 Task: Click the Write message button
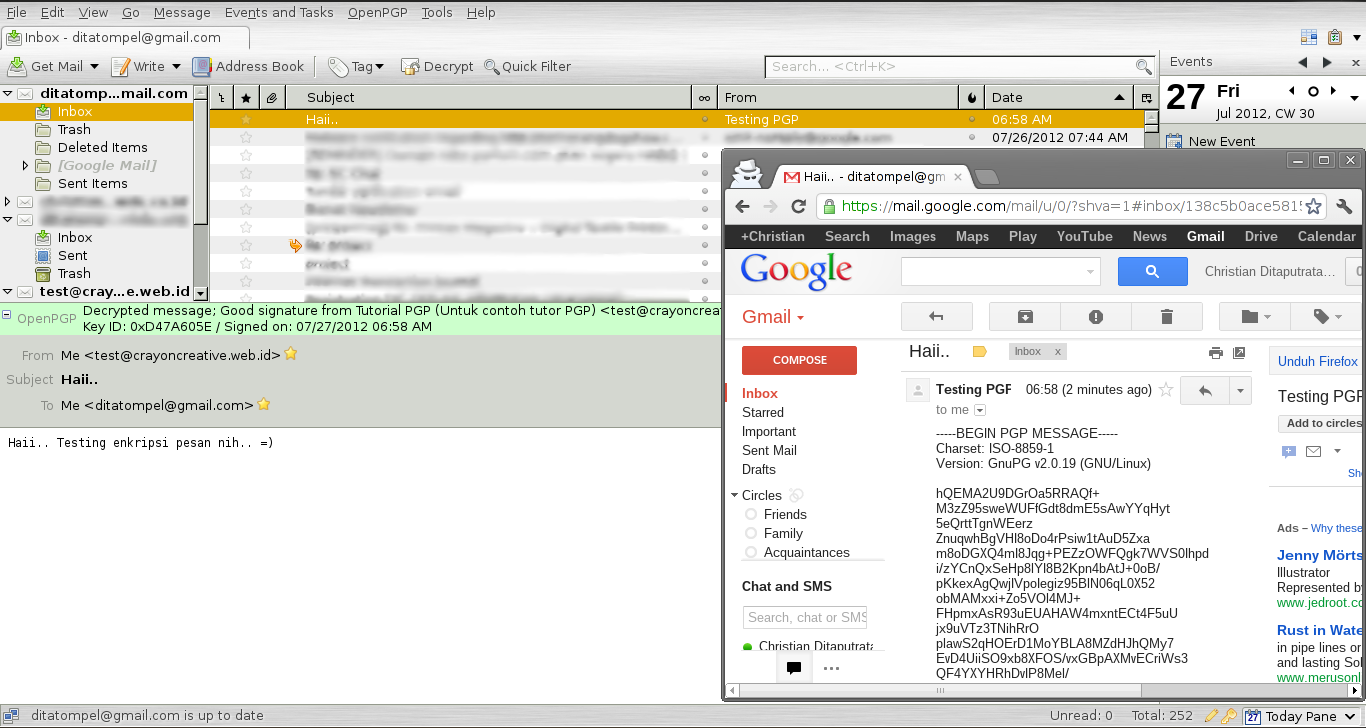tap(138, 67)
